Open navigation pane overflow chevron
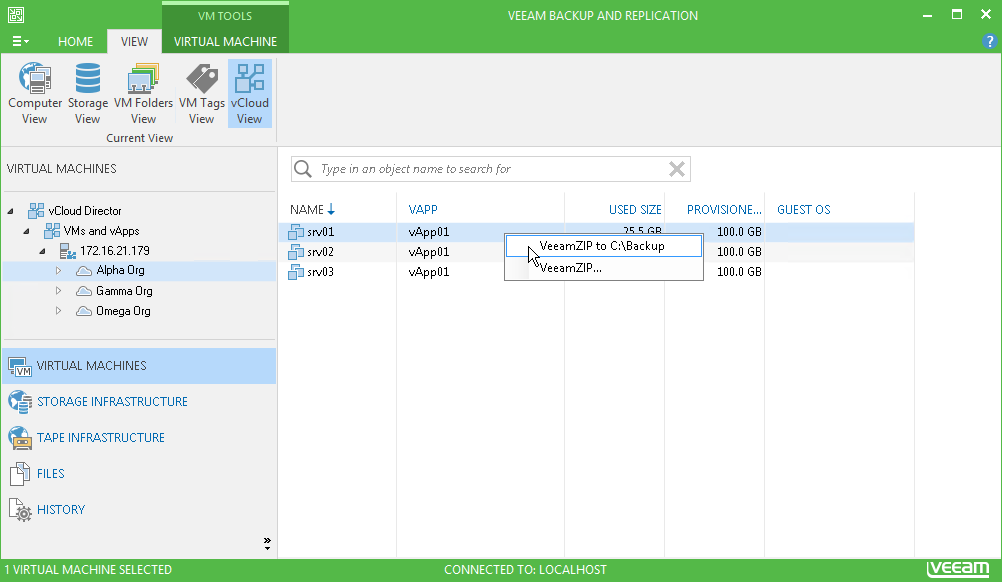 click(267, 544)
